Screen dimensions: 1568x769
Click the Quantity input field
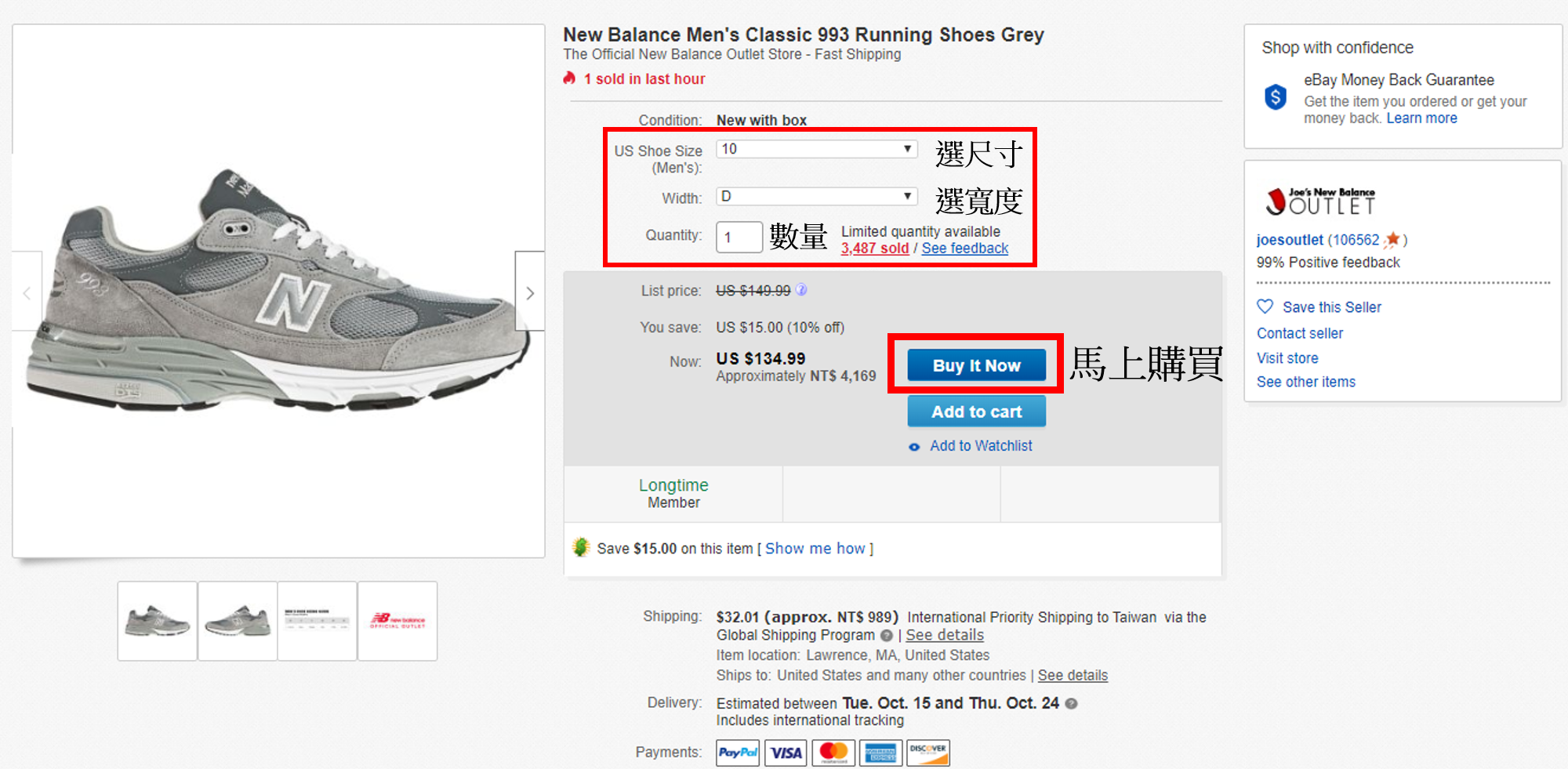click(x=739, y=237)
